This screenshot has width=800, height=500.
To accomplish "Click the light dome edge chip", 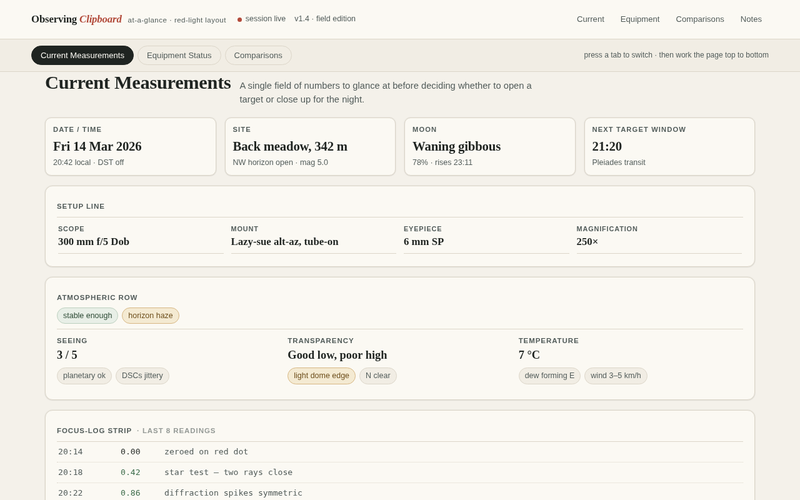I will pos(321,376).
